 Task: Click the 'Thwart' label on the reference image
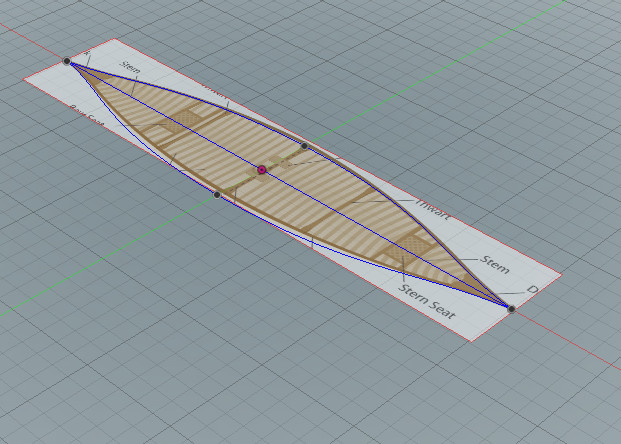tap(433, 208)
